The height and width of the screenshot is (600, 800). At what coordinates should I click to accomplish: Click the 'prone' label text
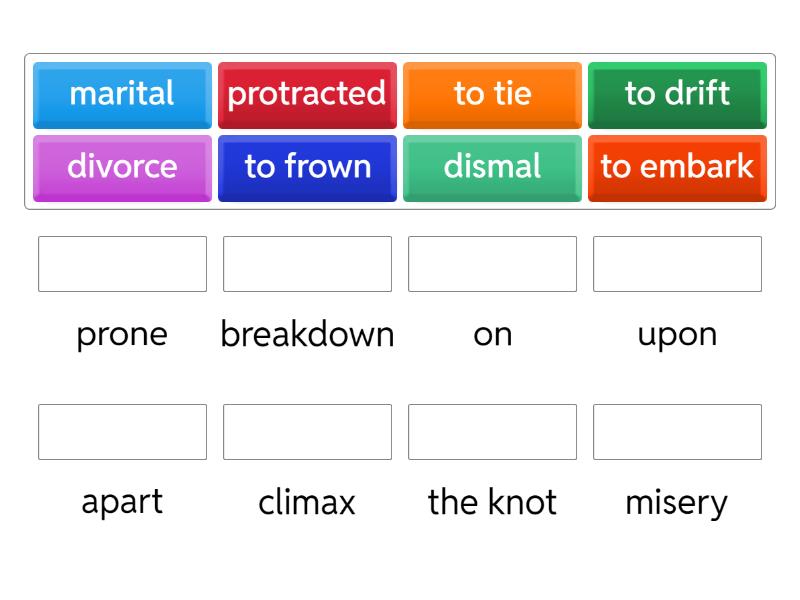(122, 334)
